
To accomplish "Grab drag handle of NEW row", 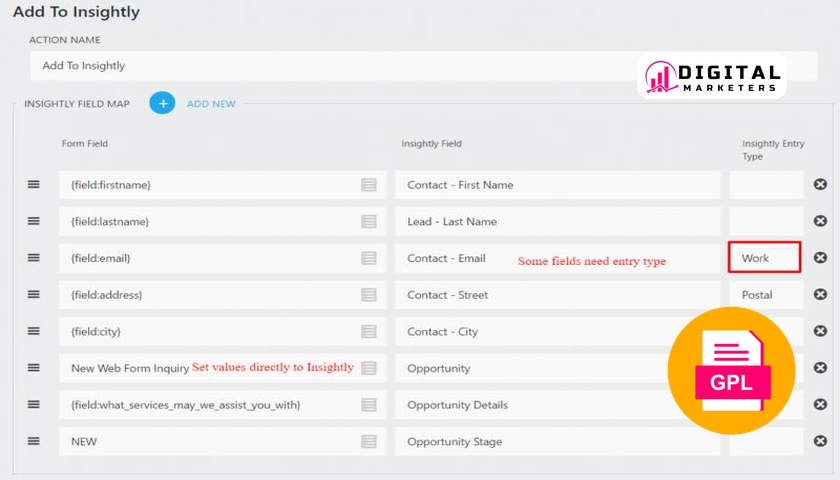I will [34, 441].
